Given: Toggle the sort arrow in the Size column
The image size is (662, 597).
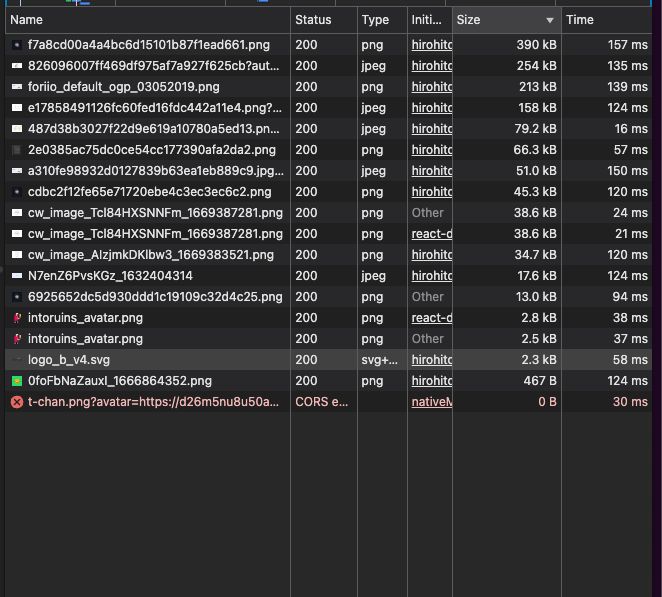Looking at the screenshot, I should click(x=549, y=20).
